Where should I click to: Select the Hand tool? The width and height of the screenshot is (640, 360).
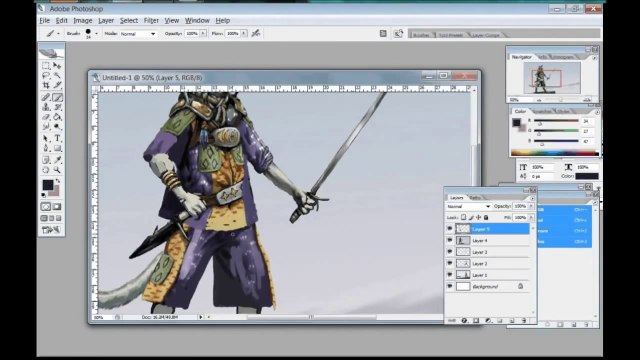tap(46, 170)
